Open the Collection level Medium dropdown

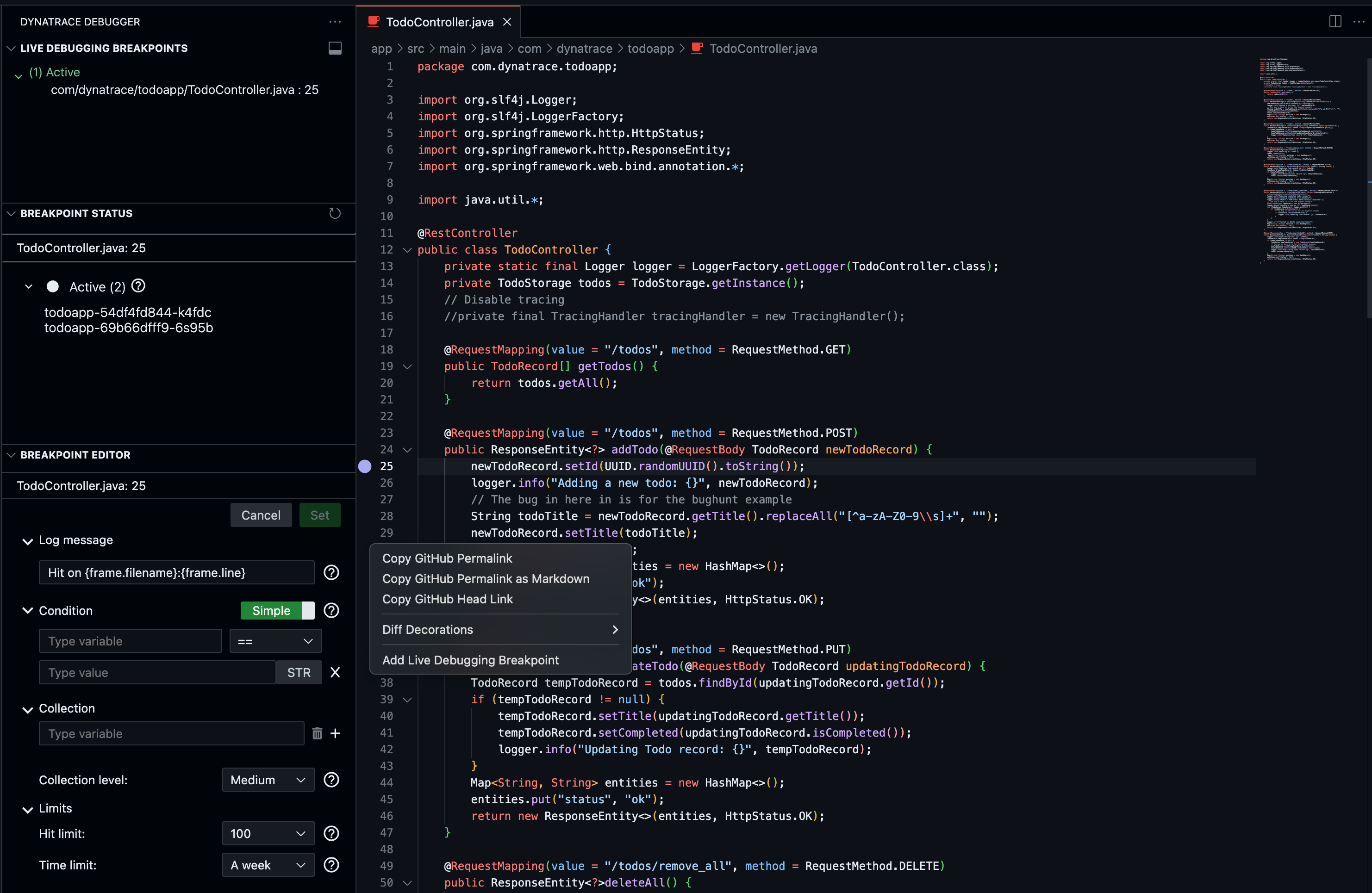coord(268,780)
